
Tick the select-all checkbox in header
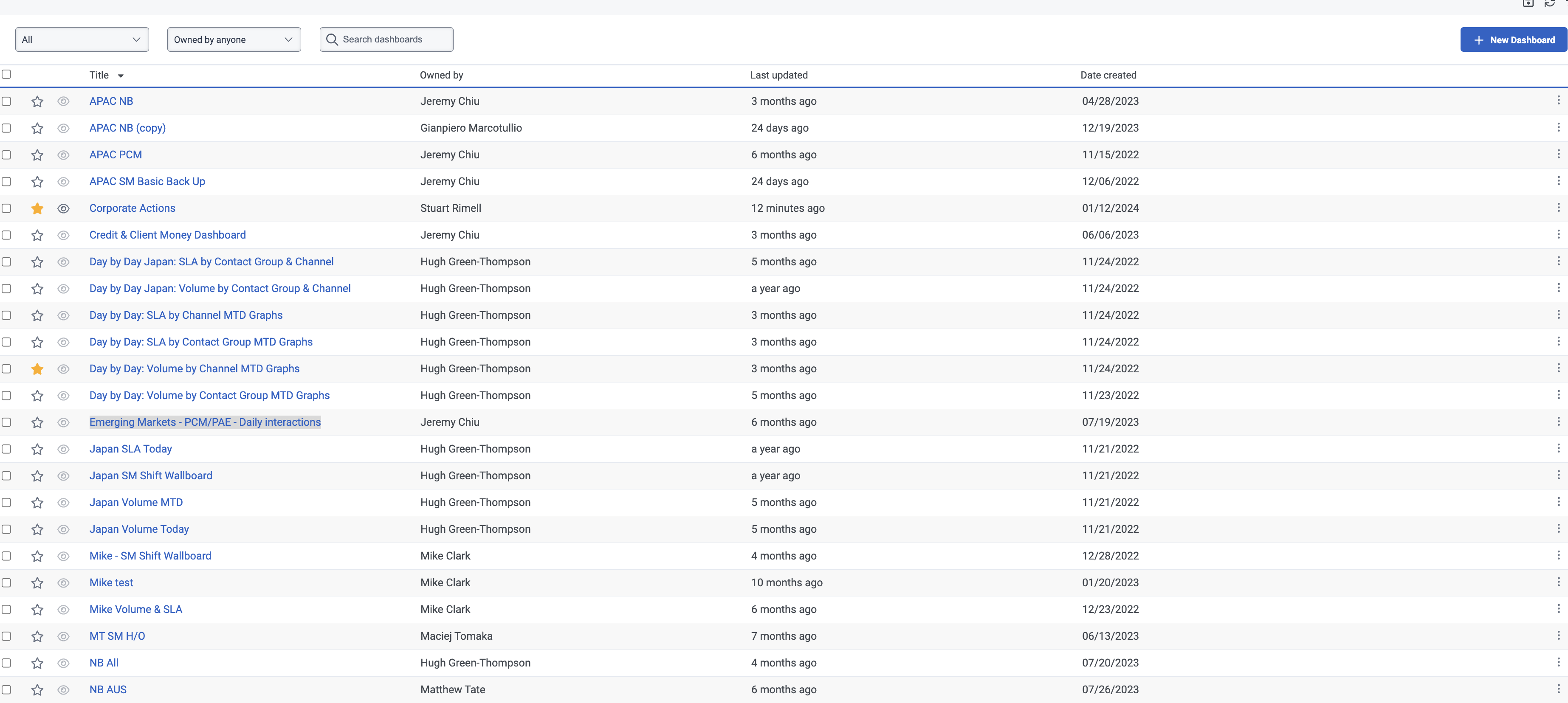click(7, 74)
